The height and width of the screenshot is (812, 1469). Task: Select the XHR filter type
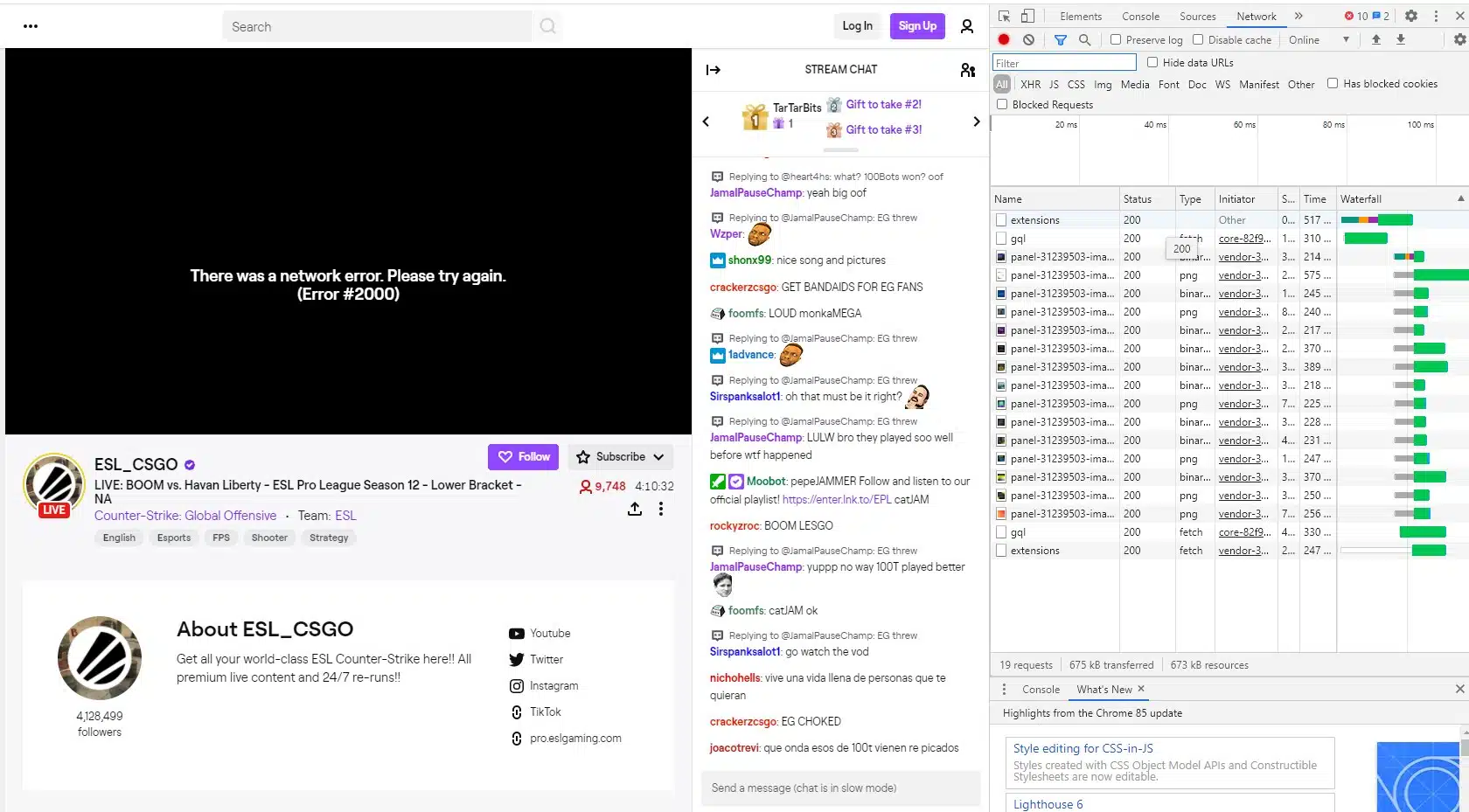click(x=1030, y=85)
